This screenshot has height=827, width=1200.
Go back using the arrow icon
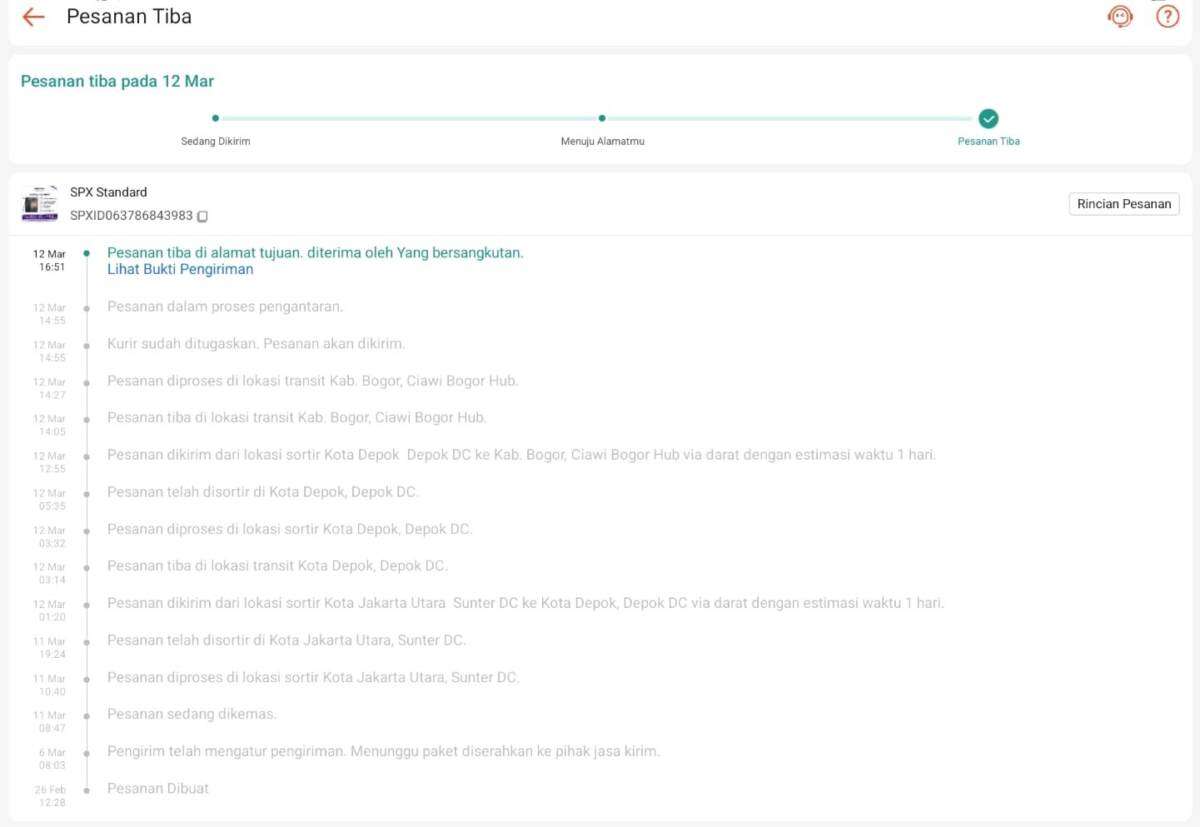click(x=33, y=17)
